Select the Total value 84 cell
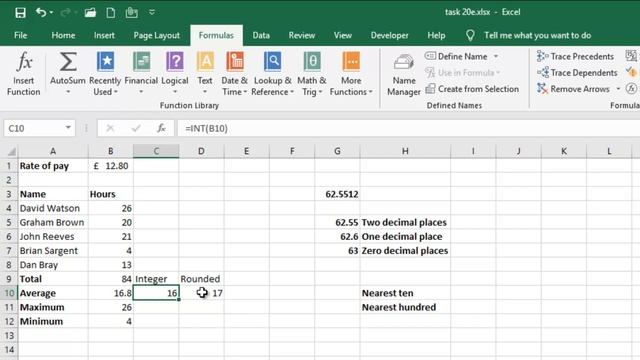640x360 pixels. pos(111,279)
